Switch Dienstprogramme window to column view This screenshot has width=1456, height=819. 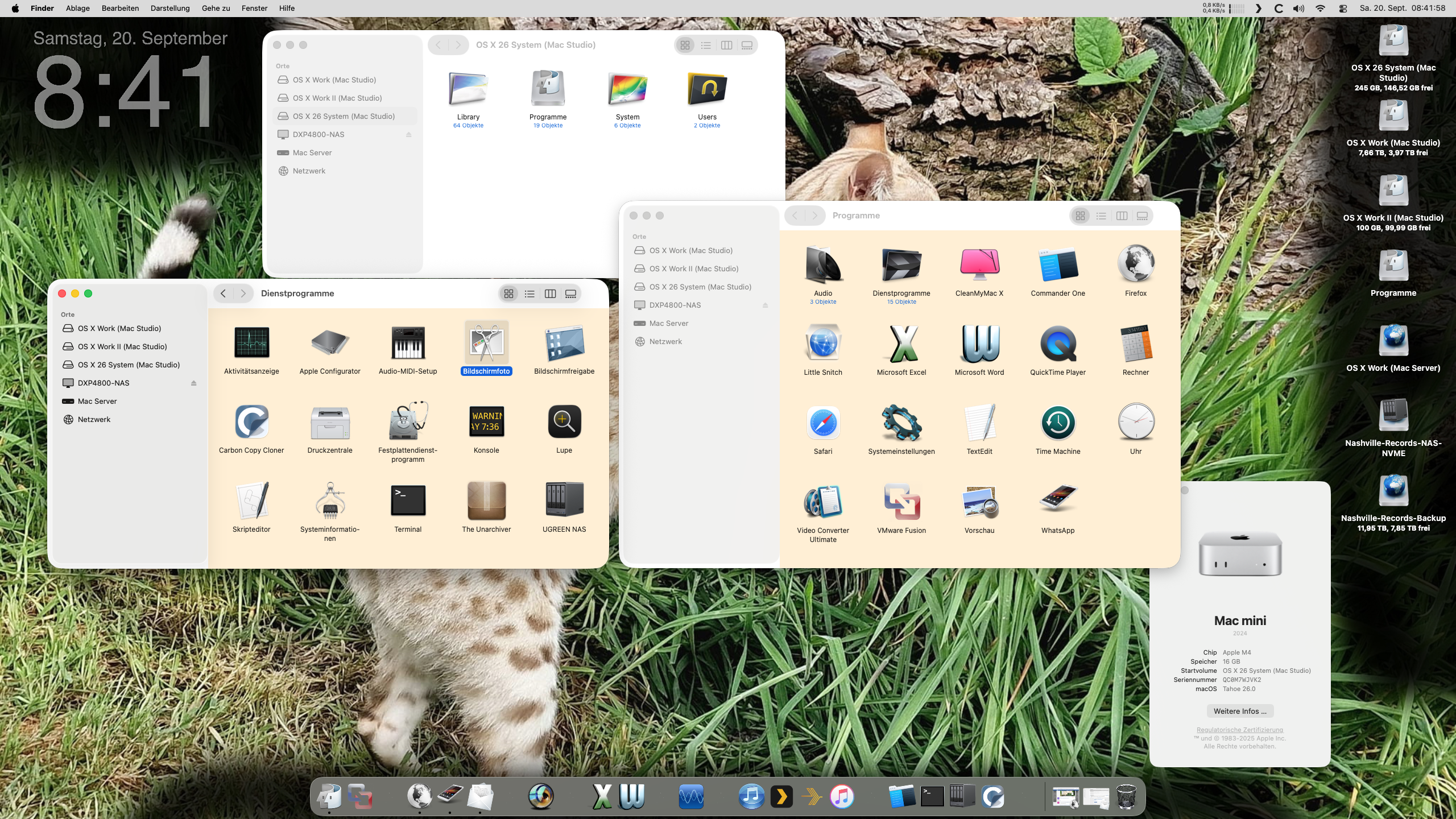pyautogui.click(x=550, y=294)
